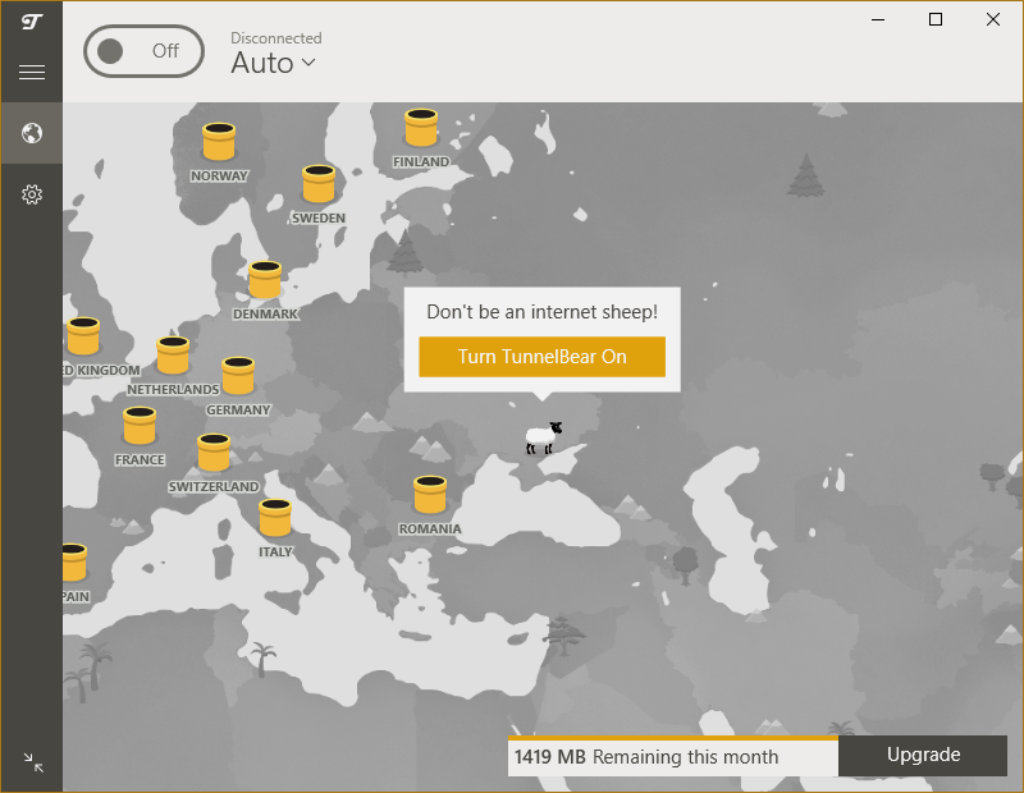Select the Norway tunnel
The width and height of the screenshot is (1024, 793).
(219, 142)
